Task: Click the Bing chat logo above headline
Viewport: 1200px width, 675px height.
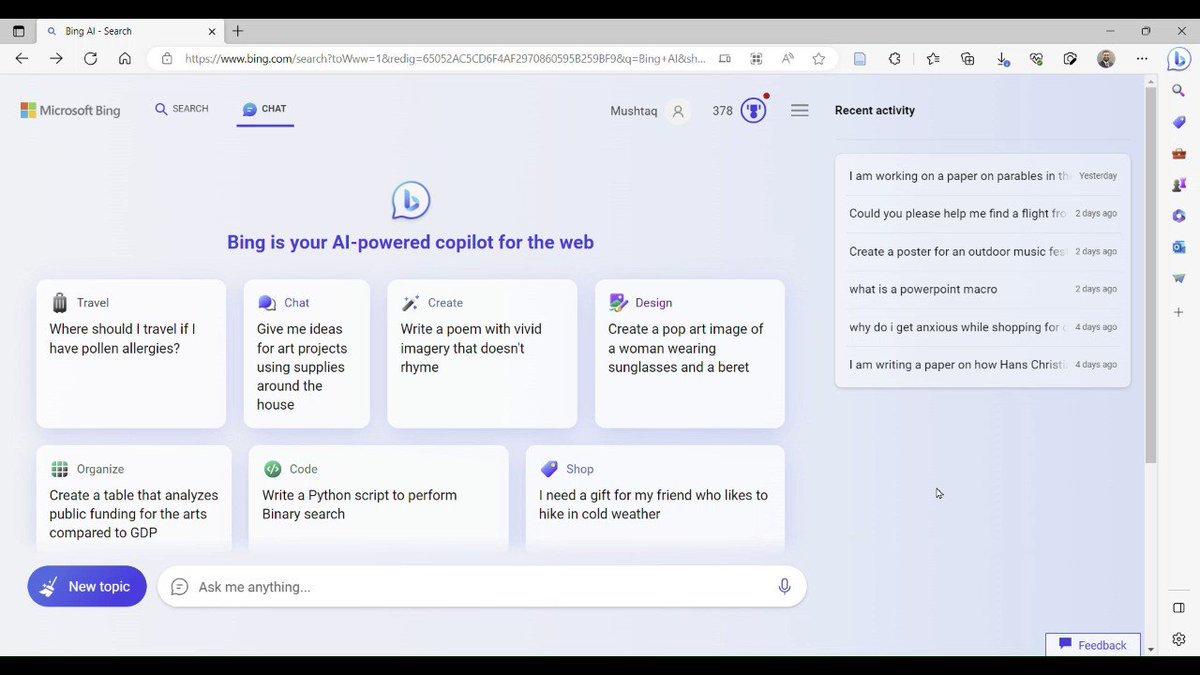Action: tap(410, 201)
